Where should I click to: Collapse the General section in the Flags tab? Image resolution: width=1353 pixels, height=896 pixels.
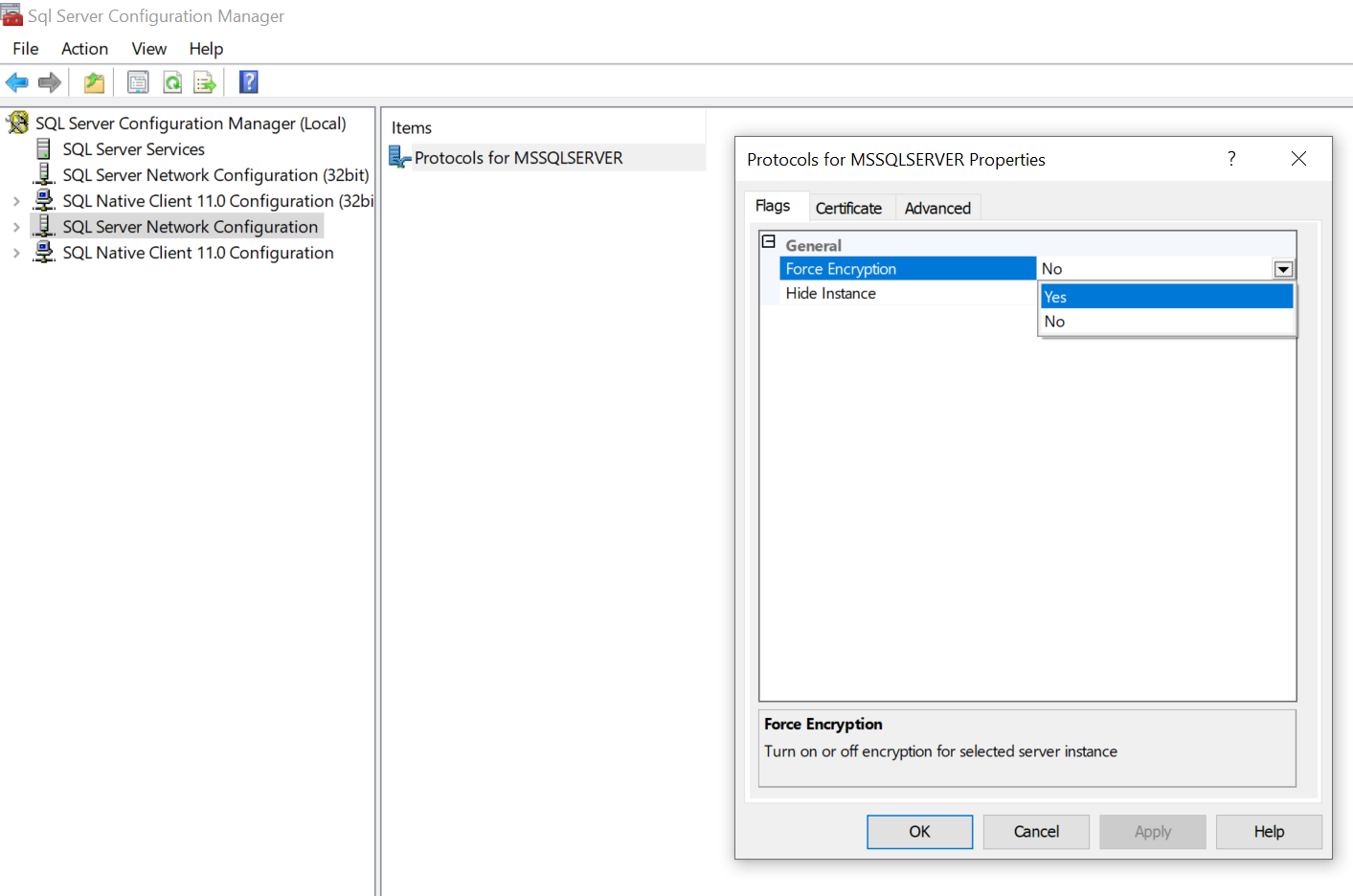(768, 242)
